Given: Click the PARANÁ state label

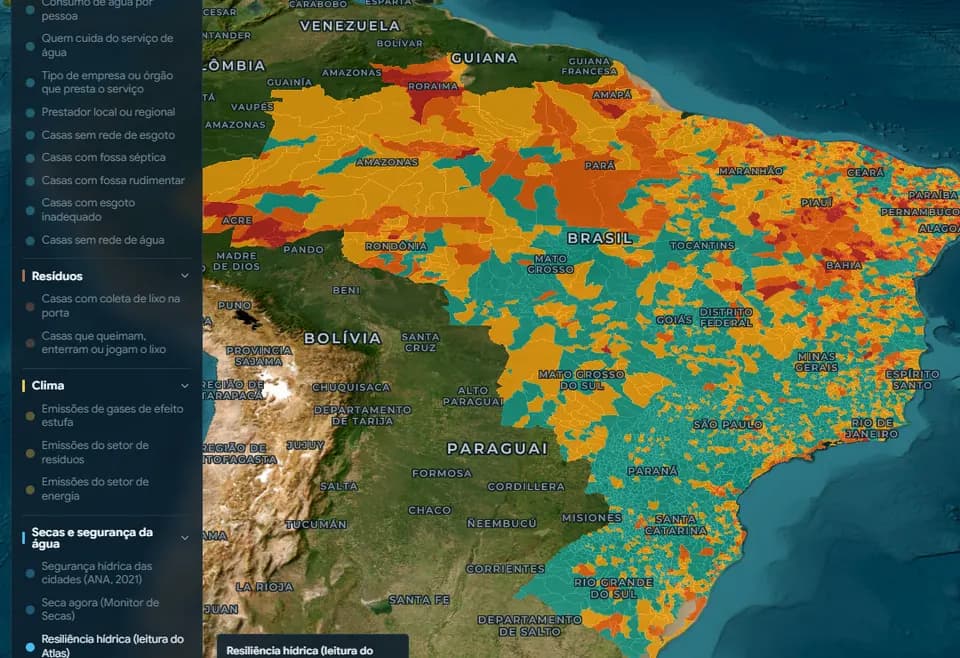Looking at the screenshot, I should 653,471.
